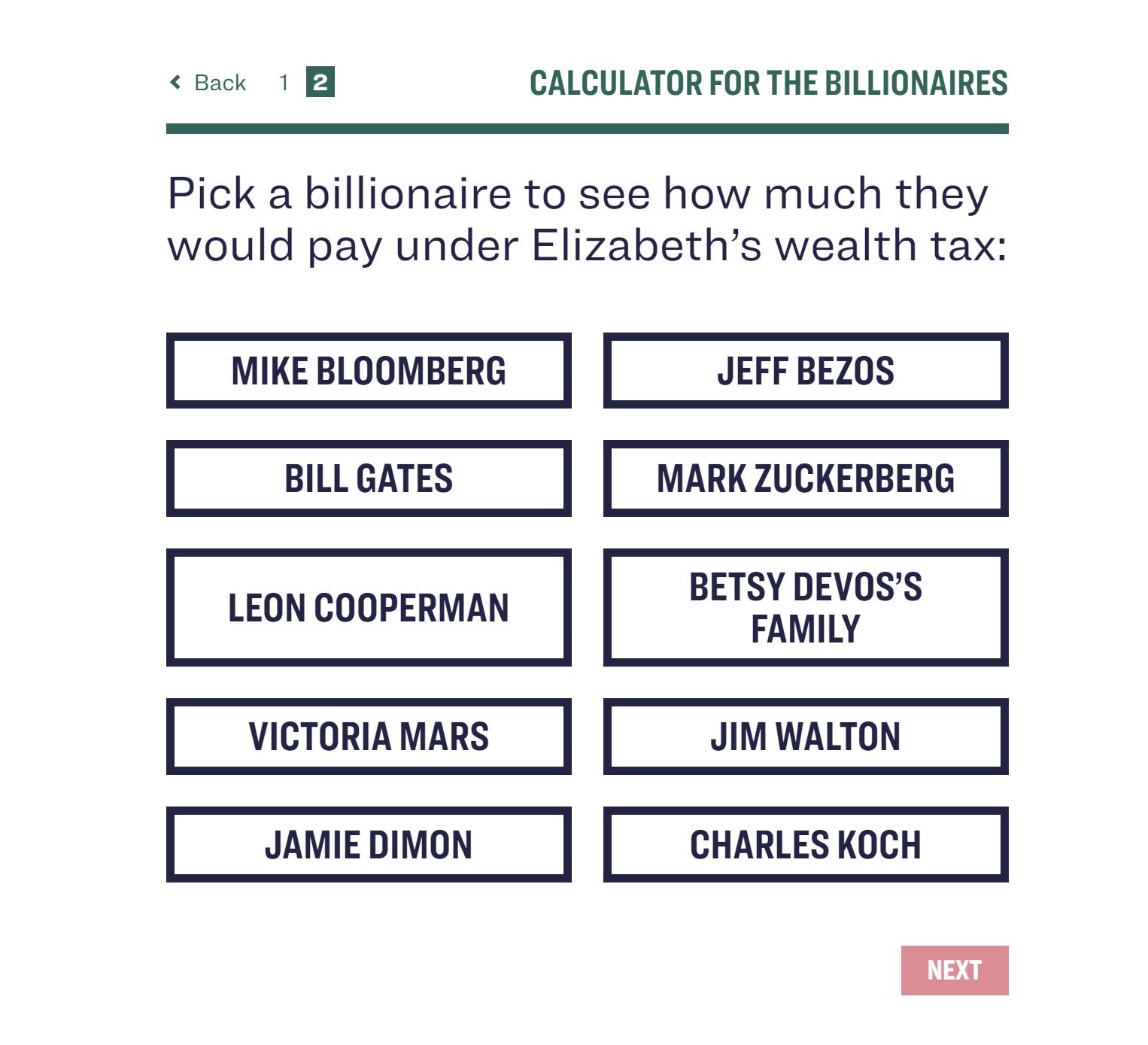
Task: Choose the Victoria Mars option
Action: [369, 737]
